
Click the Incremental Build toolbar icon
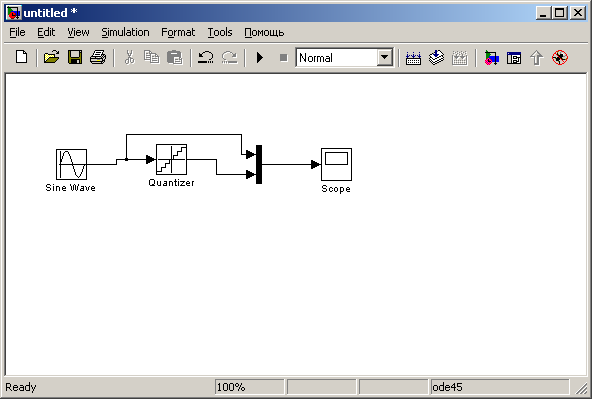click(413, 58)
